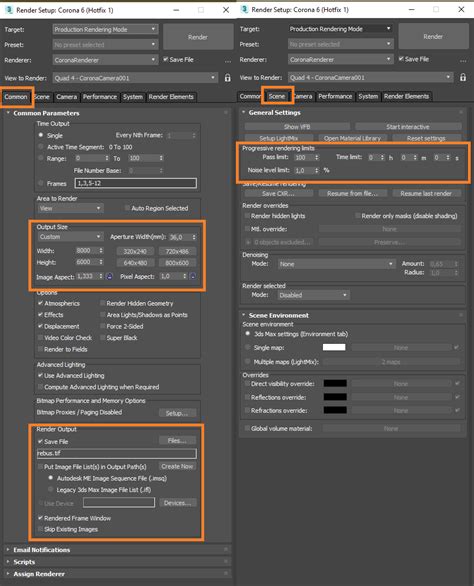Click Start interactive button
The height and width of the screenshot is (586, 474).
pos(408,127)
